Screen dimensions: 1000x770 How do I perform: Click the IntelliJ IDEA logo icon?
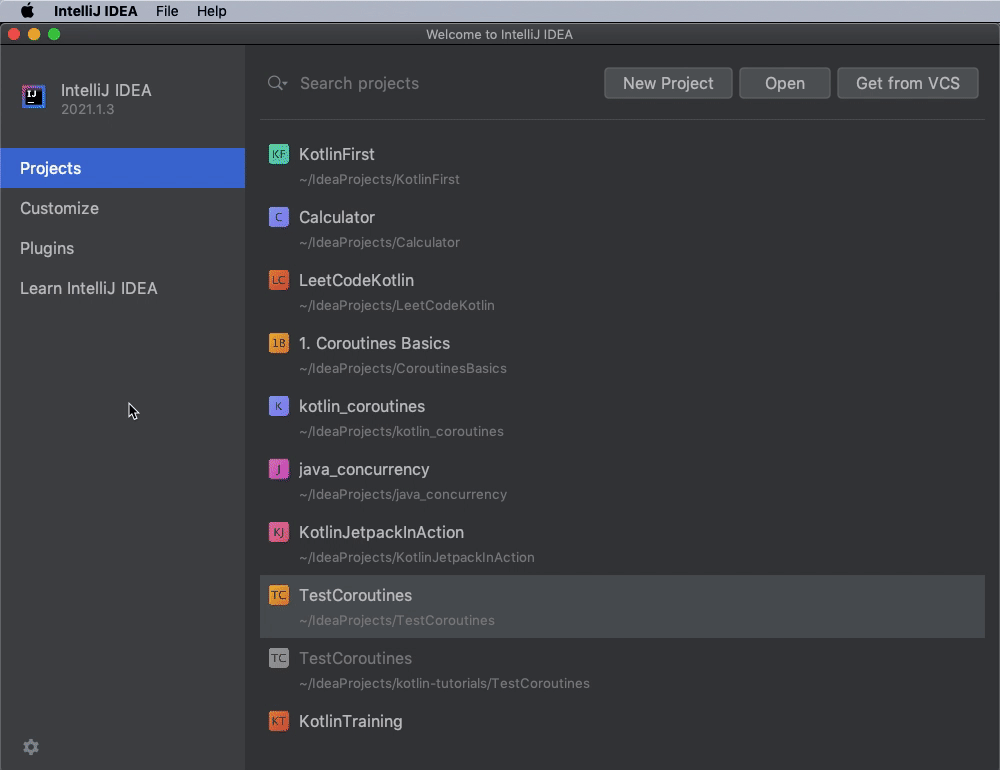(x=33, y=97)
